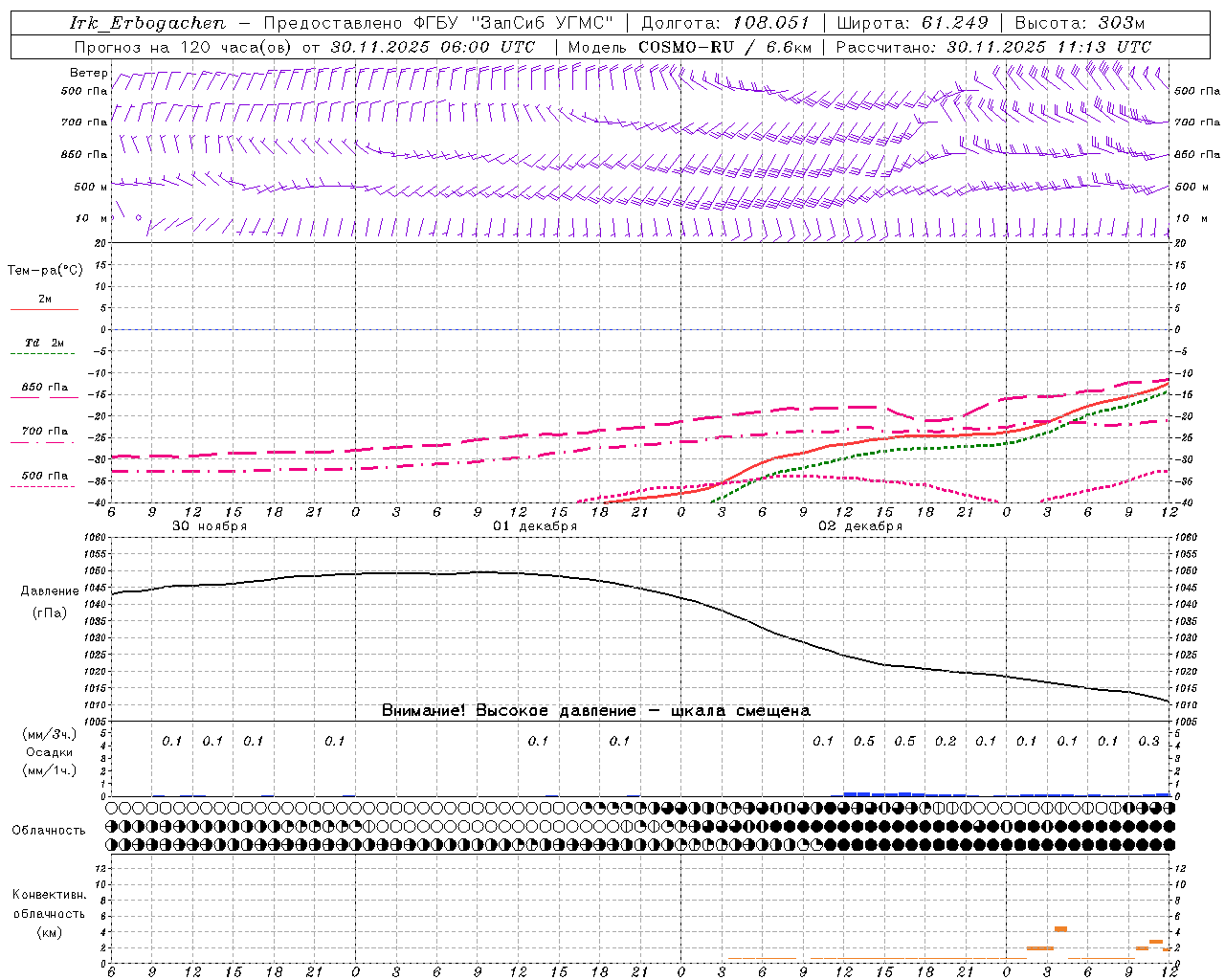Click the highest orange convective cloud bar
The height and width of the screenshot is (980, 1225).
pyautogui.click(x=1060, y=928)
